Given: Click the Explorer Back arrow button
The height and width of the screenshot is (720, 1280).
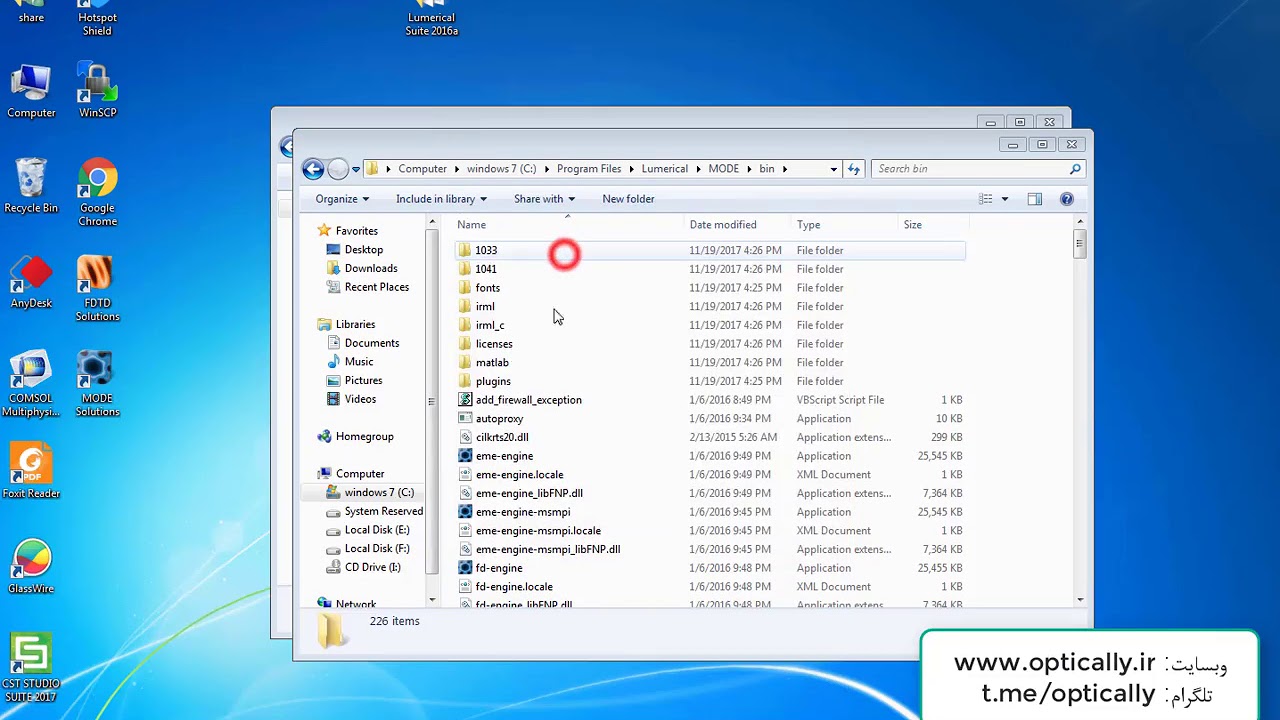Looking at the screenshot, I should click(313, 169).
